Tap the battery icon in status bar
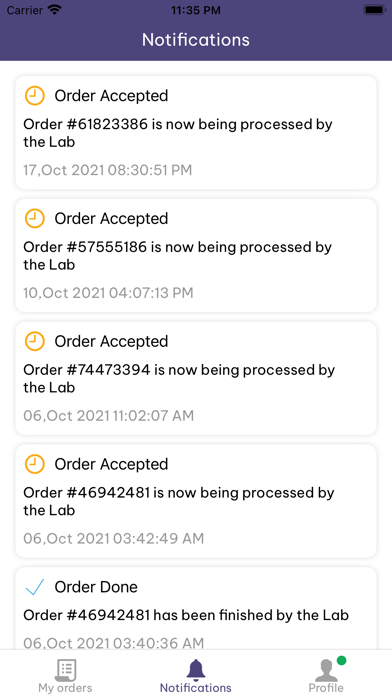The width and height of the screenshot is (392, 696). coord(375,10)
